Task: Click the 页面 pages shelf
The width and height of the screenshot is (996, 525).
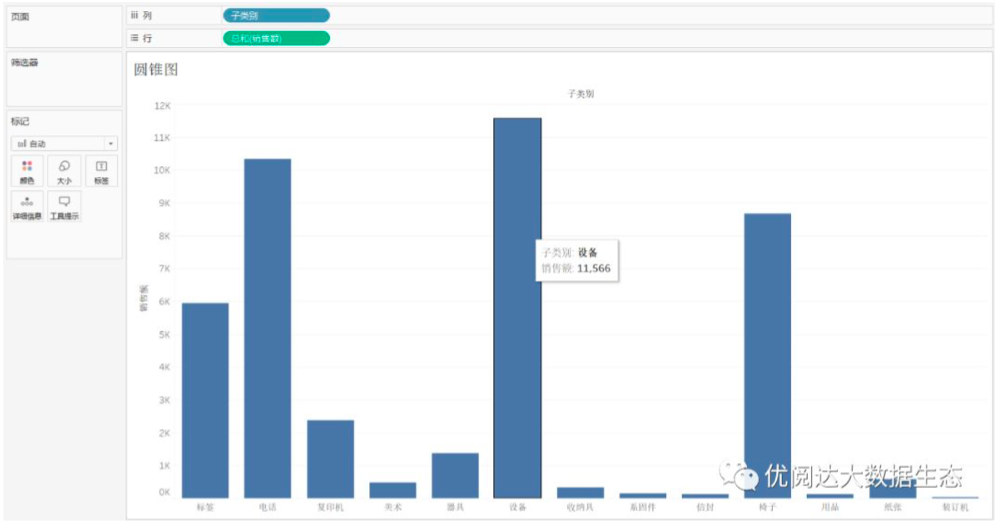Action: click(x=62, y=26)
